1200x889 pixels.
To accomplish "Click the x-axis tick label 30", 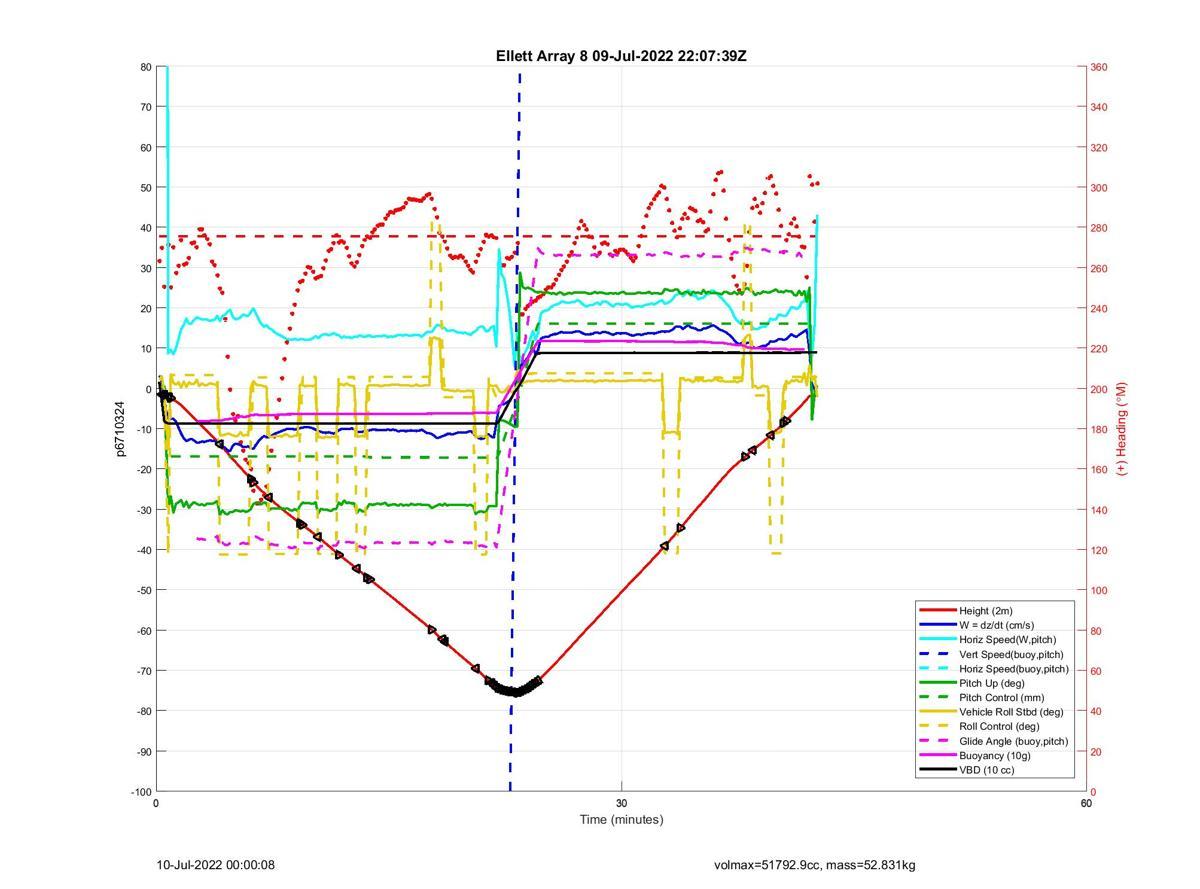I will coord(621,804).
